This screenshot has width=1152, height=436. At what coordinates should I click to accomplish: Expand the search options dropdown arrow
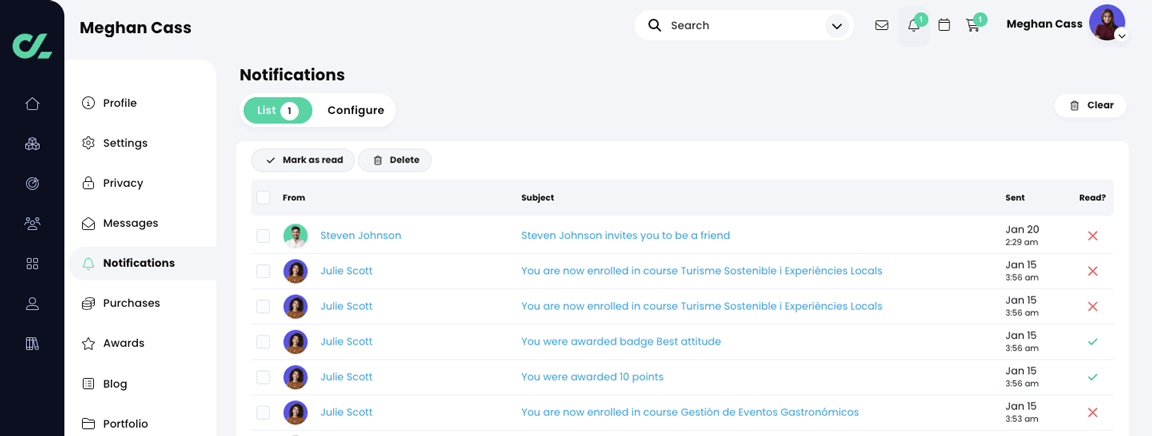click(836, 26)
